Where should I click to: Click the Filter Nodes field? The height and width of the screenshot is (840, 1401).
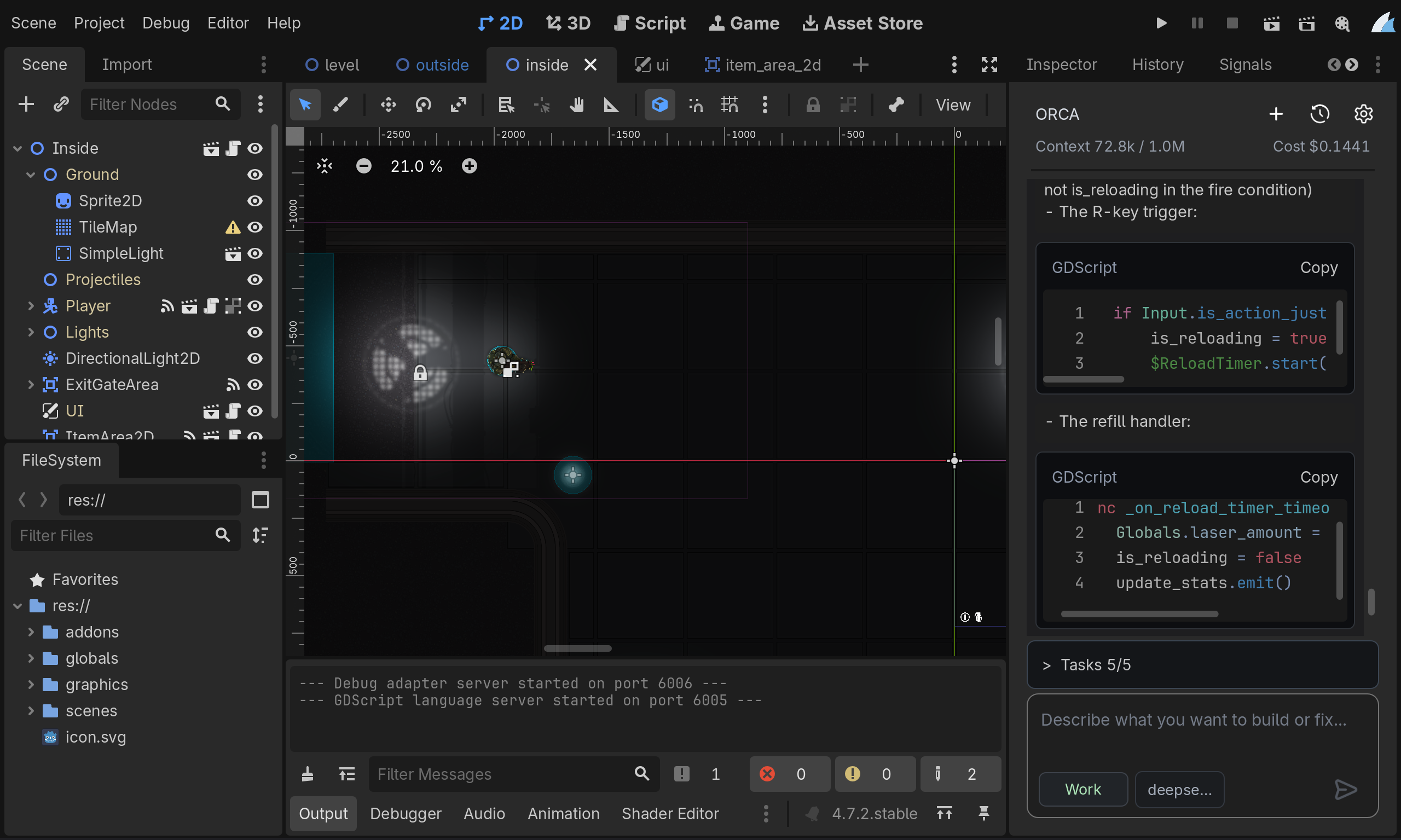tap(160, 104)
